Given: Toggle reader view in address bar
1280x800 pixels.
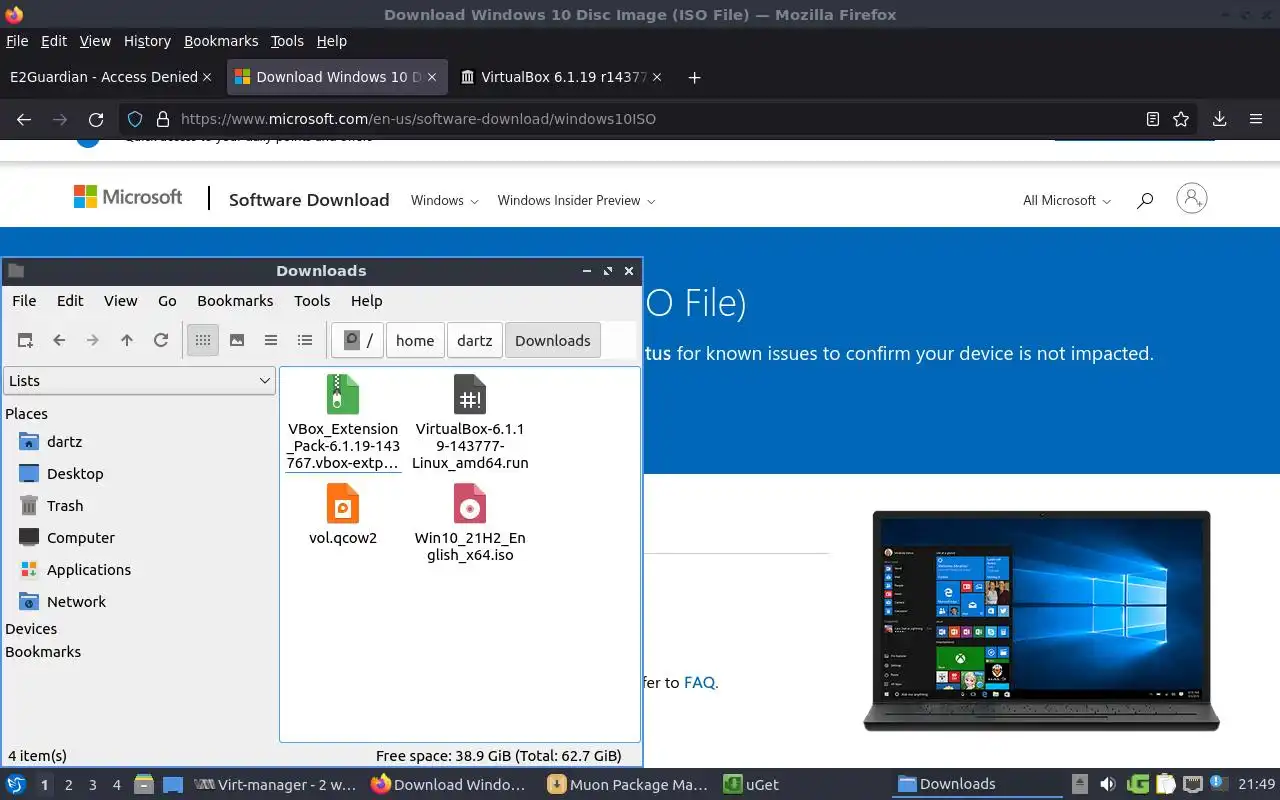Looking at the screenshot, I should (1153, 119).
